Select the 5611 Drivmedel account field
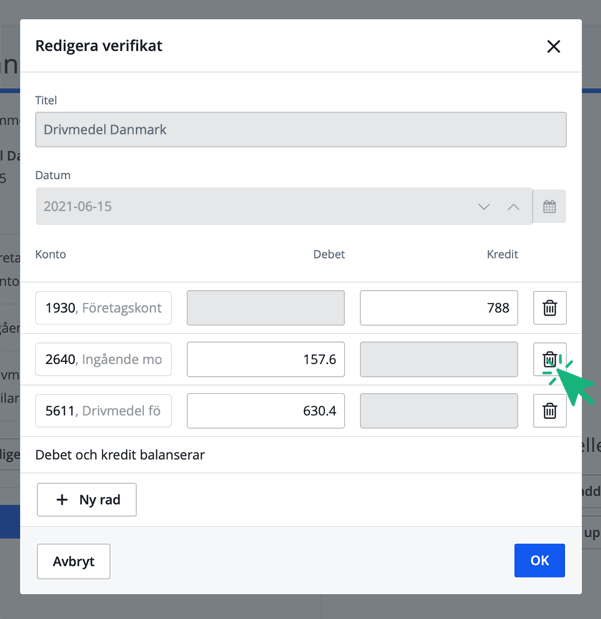601x619 pixels. pos(103,410)
